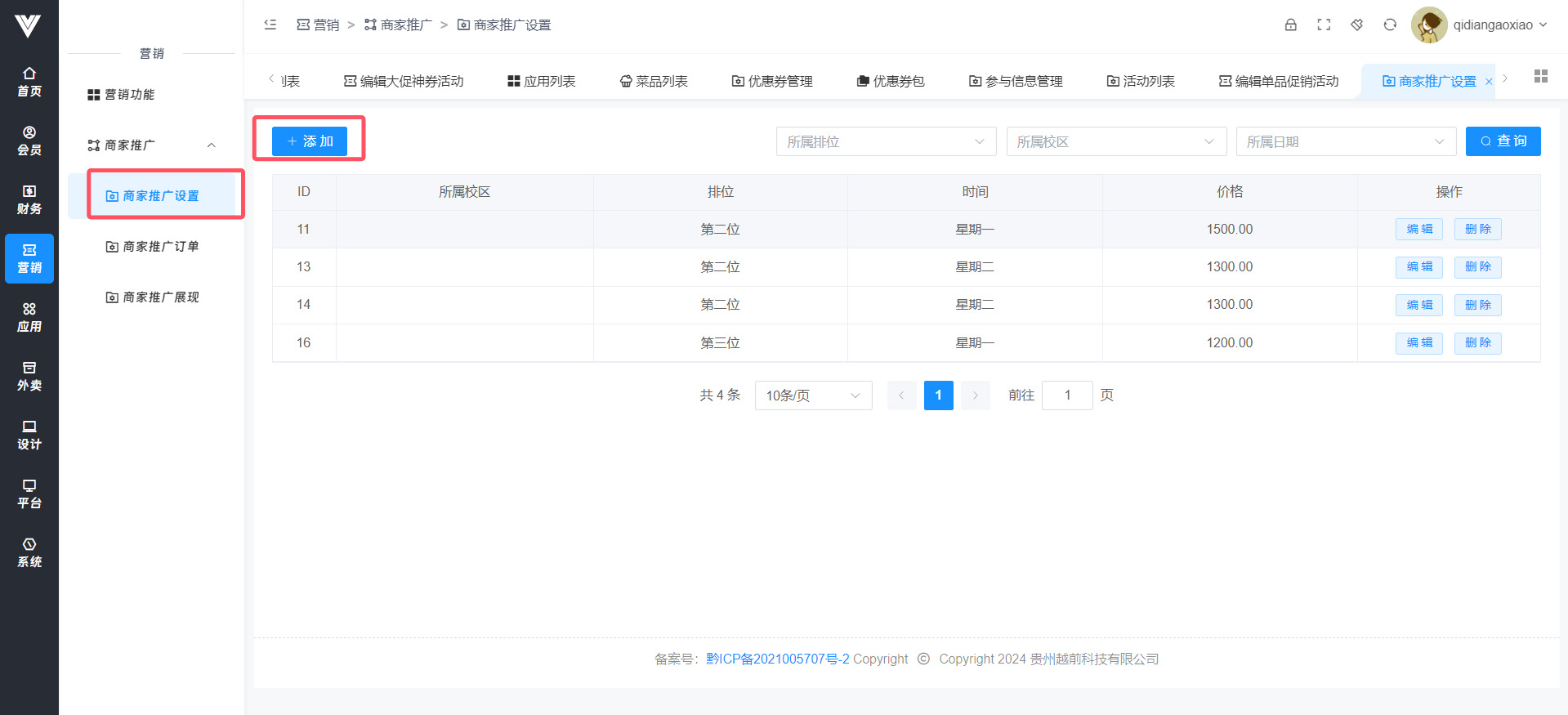
Task: Open the 系统 system section in sidebar
Action: 29,552
